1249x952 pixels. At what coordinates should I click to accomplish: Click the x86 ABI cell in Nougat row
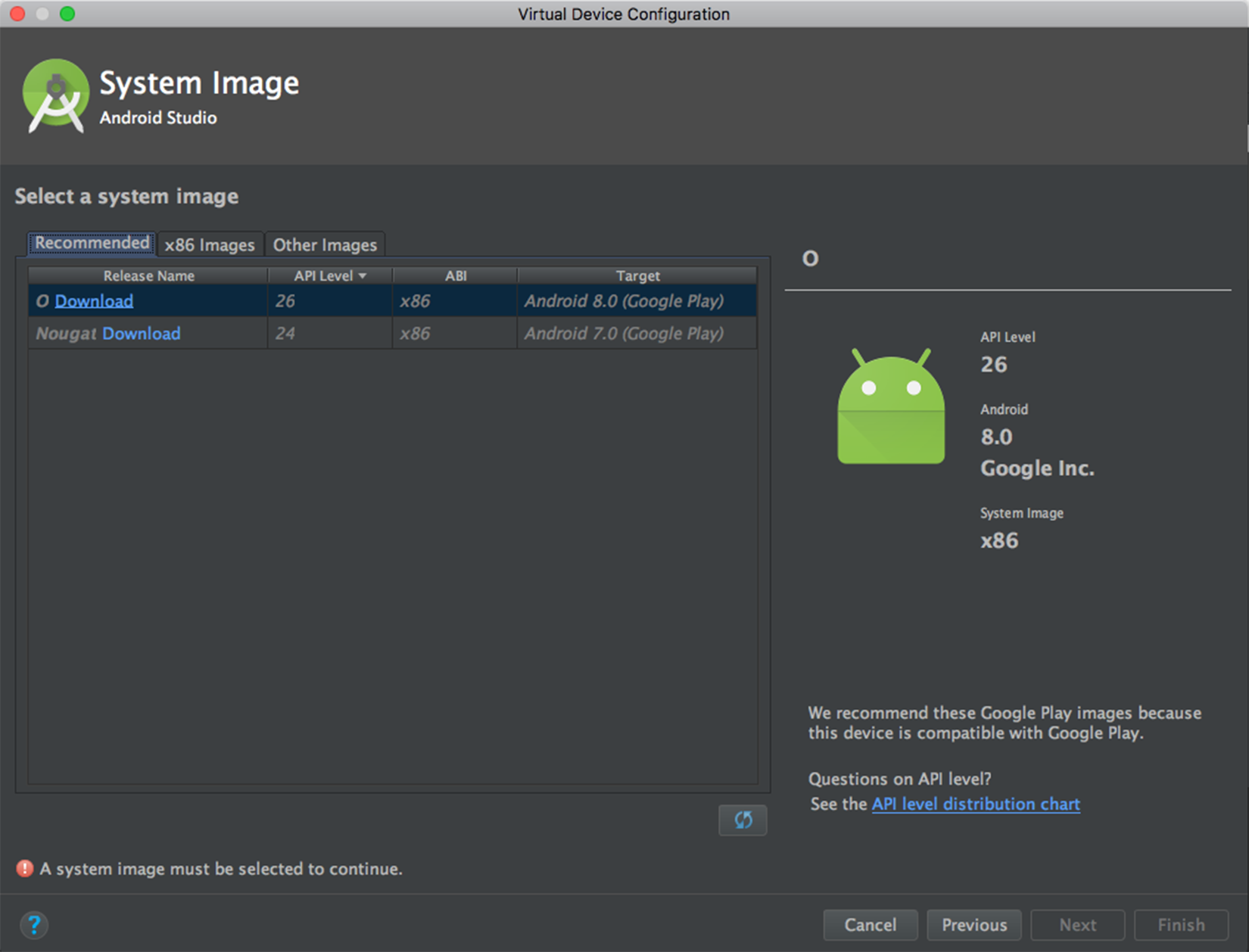pos(455,334)
